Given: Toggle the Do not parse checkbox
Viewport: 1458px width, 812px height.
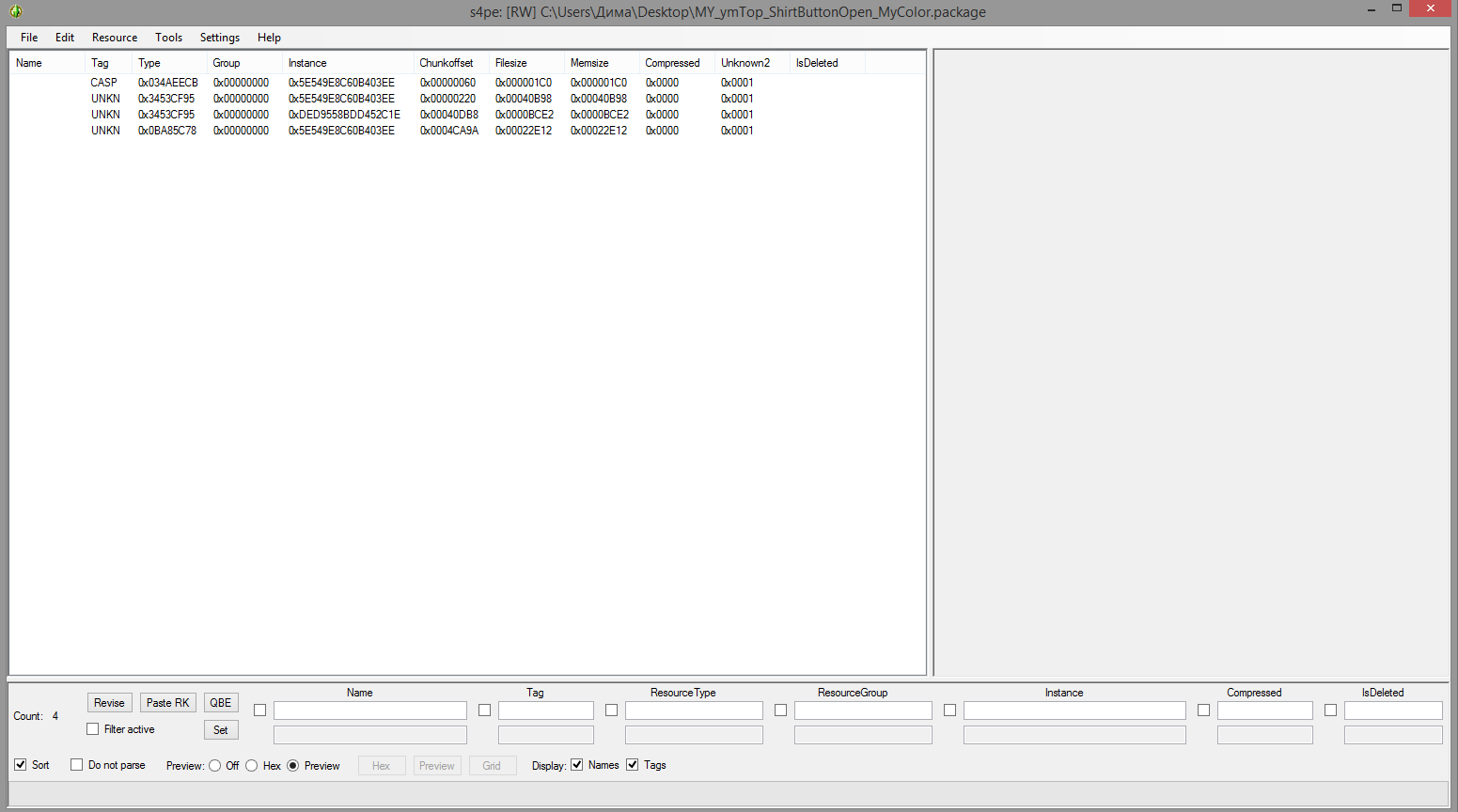Looking at the screenshot, I should click(x=77, y=765).
